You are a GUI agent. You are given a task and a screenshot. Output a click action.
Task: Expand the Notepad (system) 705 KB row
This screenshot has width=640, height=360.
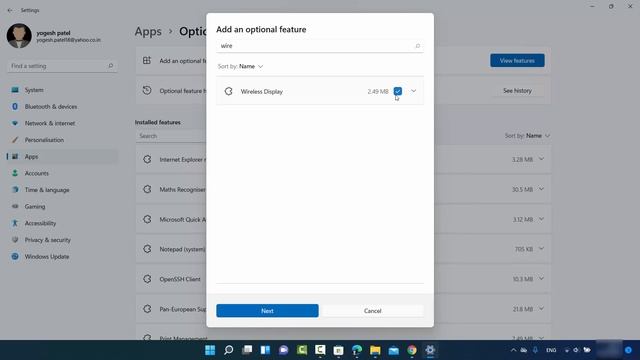(541, 249)
